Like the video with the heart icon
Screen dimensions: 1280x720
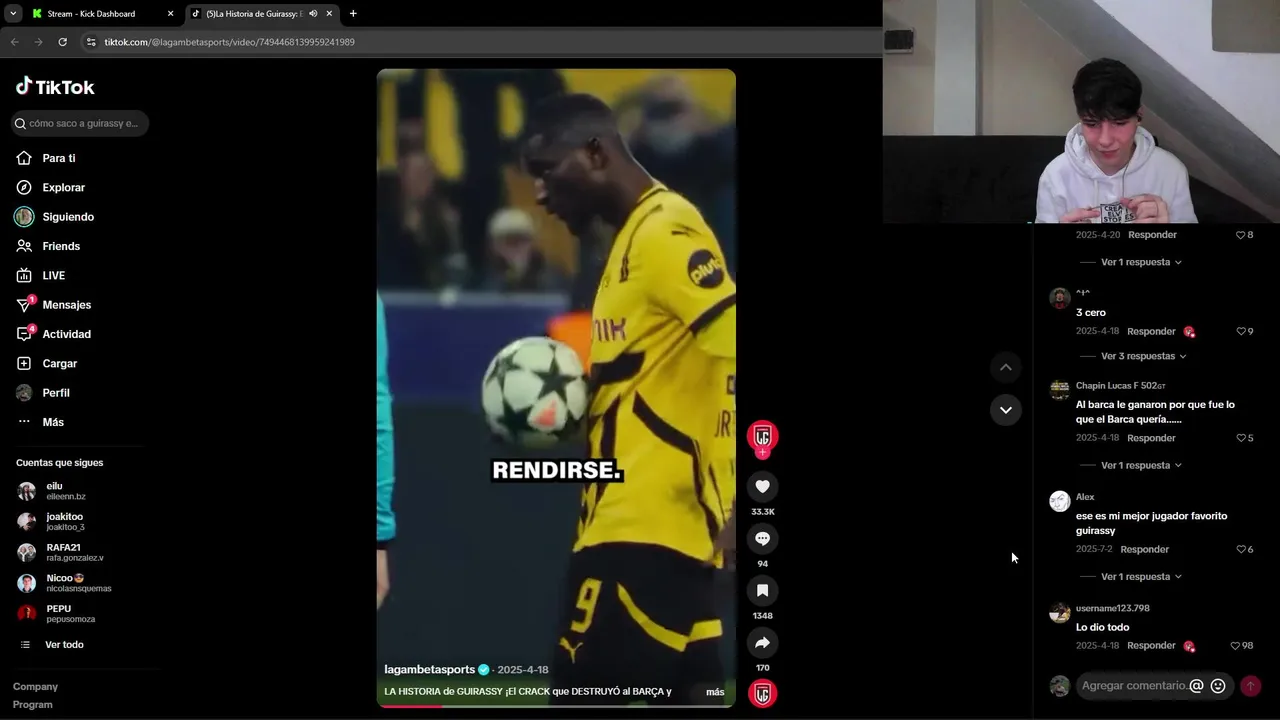[x=762, y=486]
